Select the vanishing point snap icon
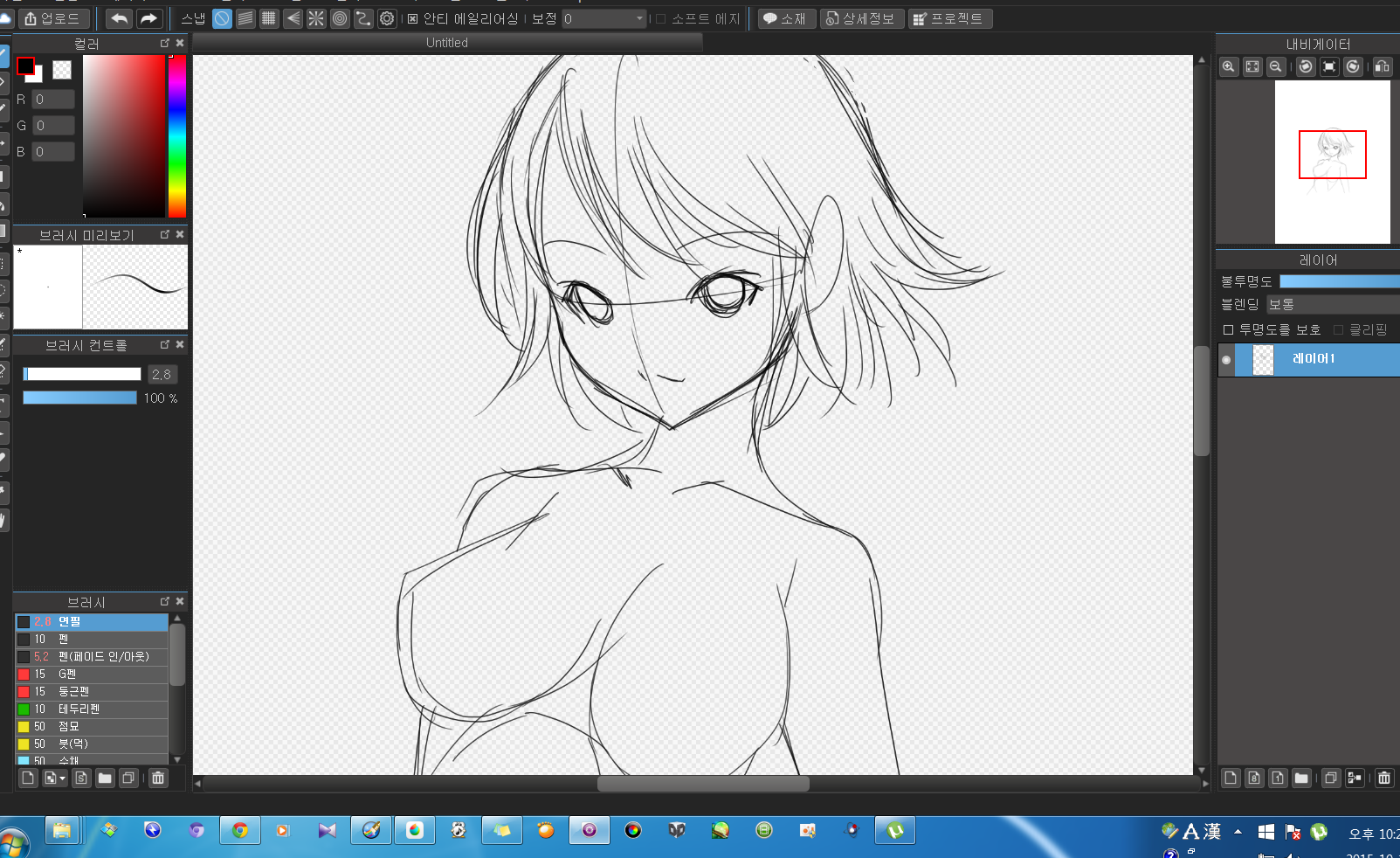 click(293, 18)
